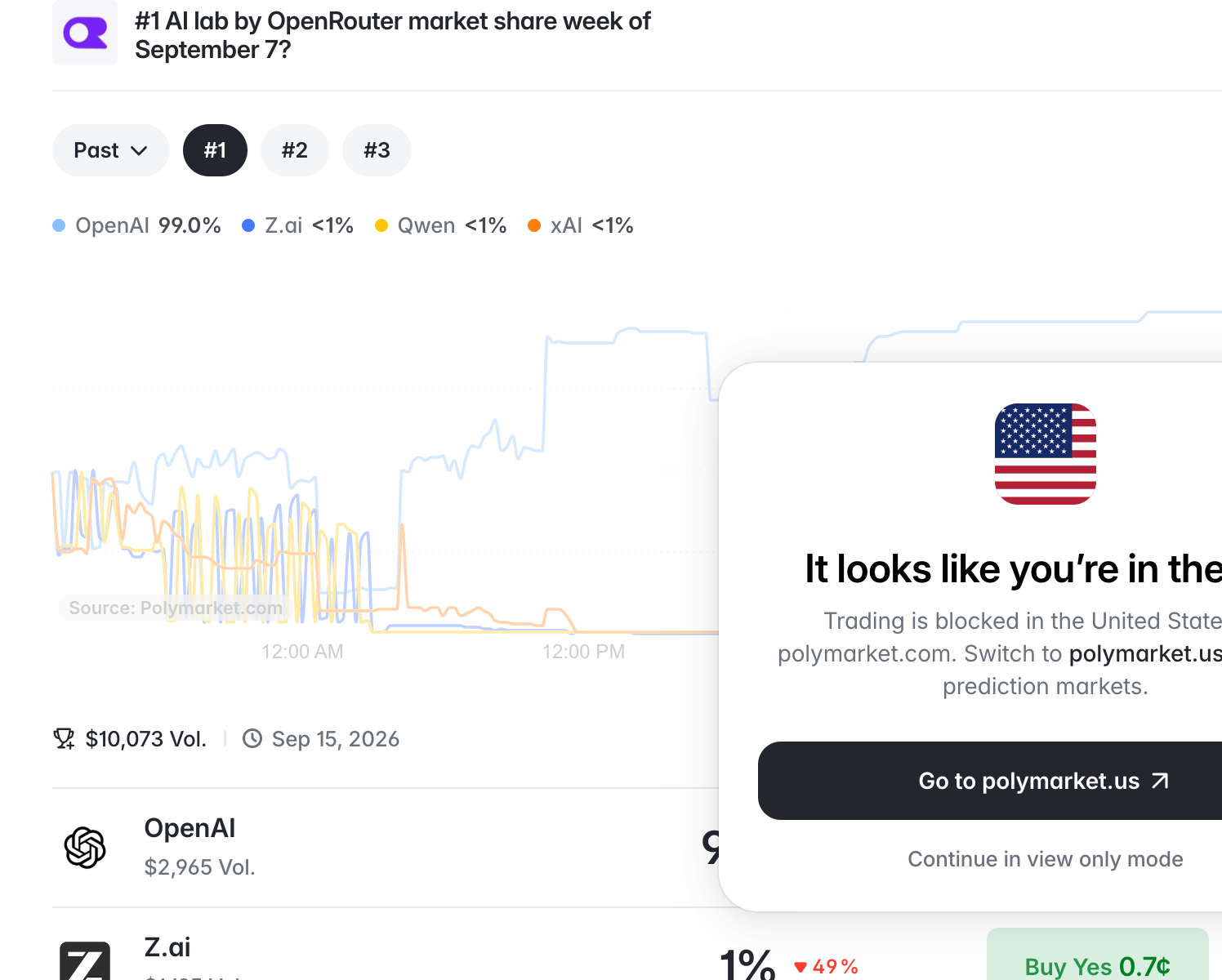Toggle the xAI legend entry
The height and width of the screenshot is (980, 1222).
(581, 225)
